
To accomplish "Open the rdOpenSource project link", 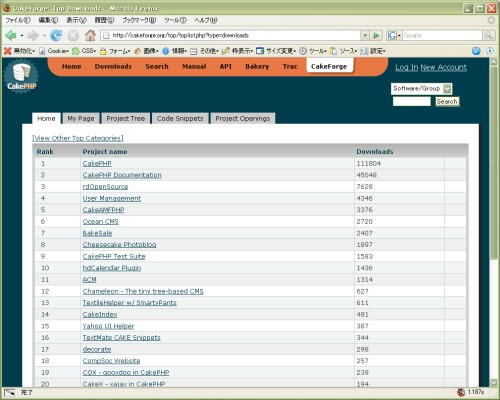I will pyautogui.click(x=105, y=187).
